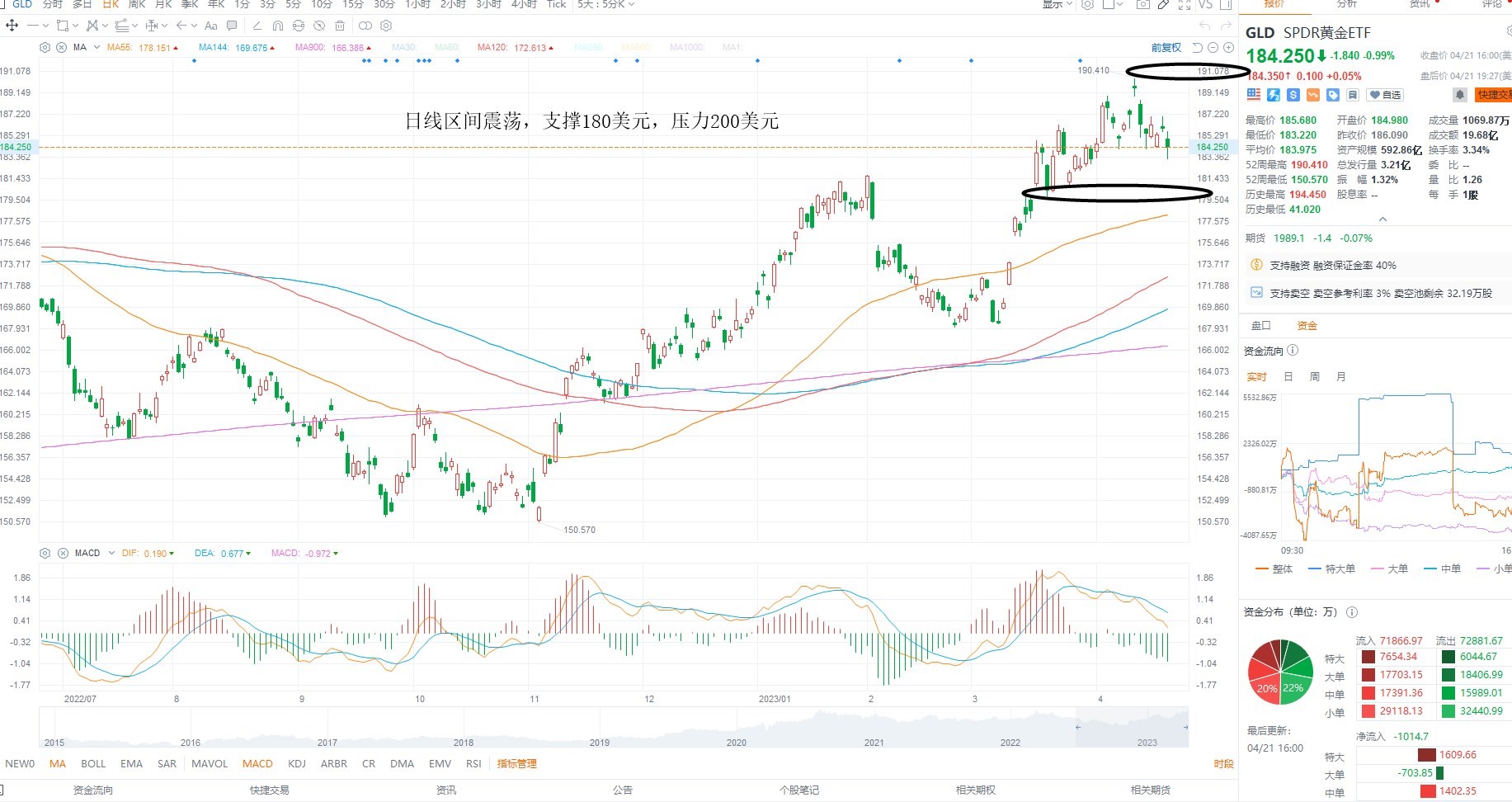Image resolution: width=1512 pixels, height=802 pixels.
Task: Select the text annotation Aa tool
Action: 211,26
